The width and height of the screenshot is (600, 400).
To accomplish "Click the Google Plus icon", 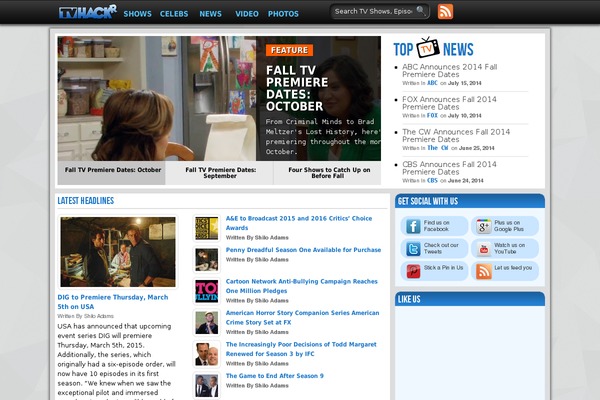I will [x=484, y=226].
